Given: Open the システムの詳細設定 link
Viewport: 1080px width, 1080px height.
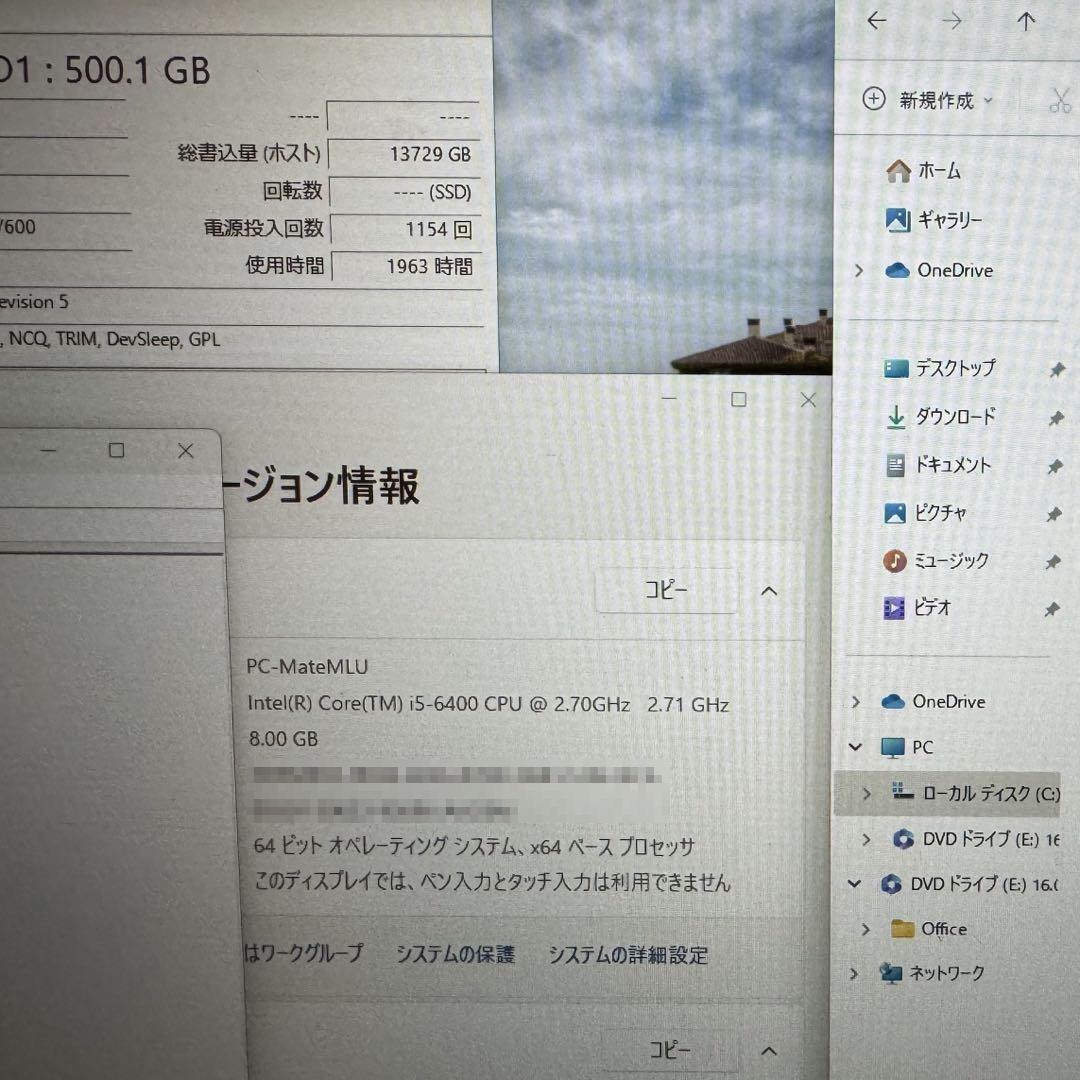Looking at the screenshot, I should tap(628, 955).
